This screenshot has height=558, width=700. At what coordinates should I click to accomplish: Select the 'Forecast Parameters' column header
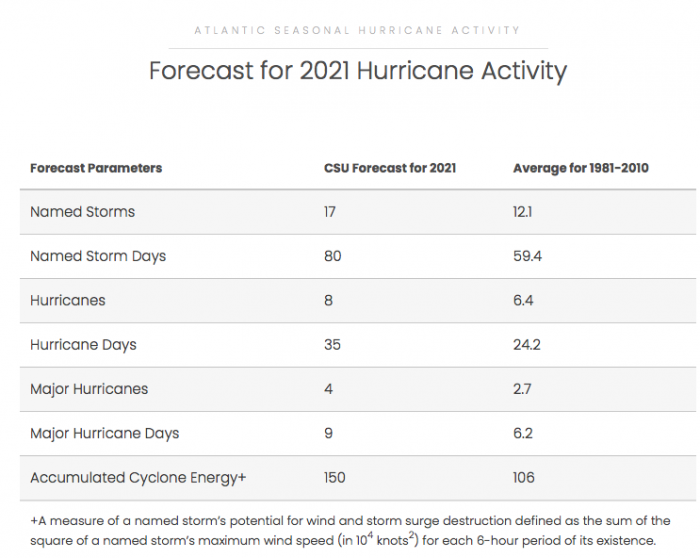(x=96, y=168)
